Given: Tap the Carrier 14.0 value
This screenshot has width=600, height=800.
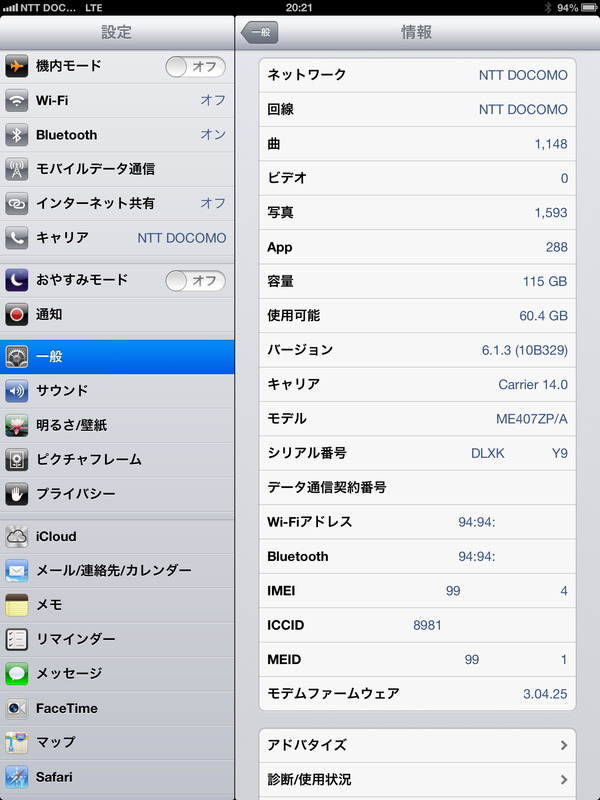Looking at the screenshot, I should (533, 385).
